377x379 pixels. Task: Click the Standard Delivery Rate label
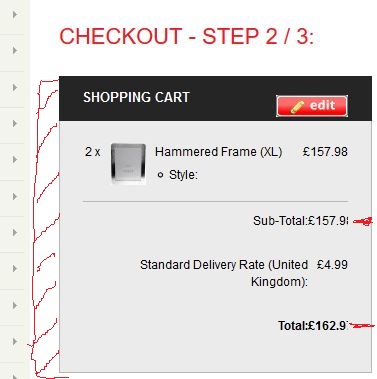(x=224, y=273)
